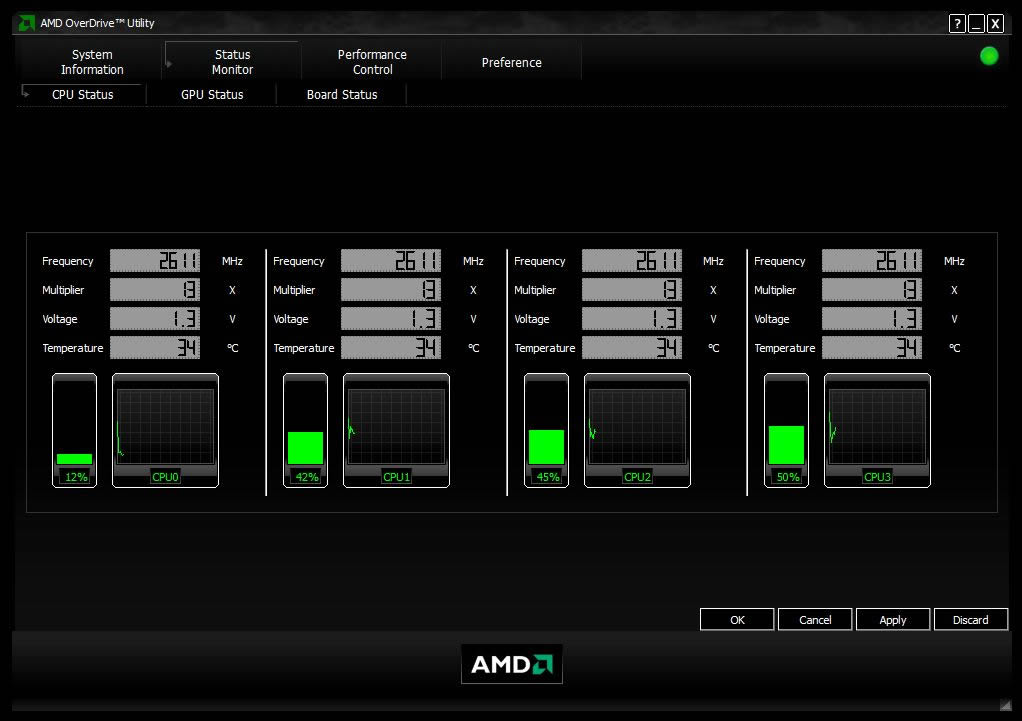Screen dimensions: 1022x721
Task: Click the "CPU1" graph label
Action: (396, 477)
